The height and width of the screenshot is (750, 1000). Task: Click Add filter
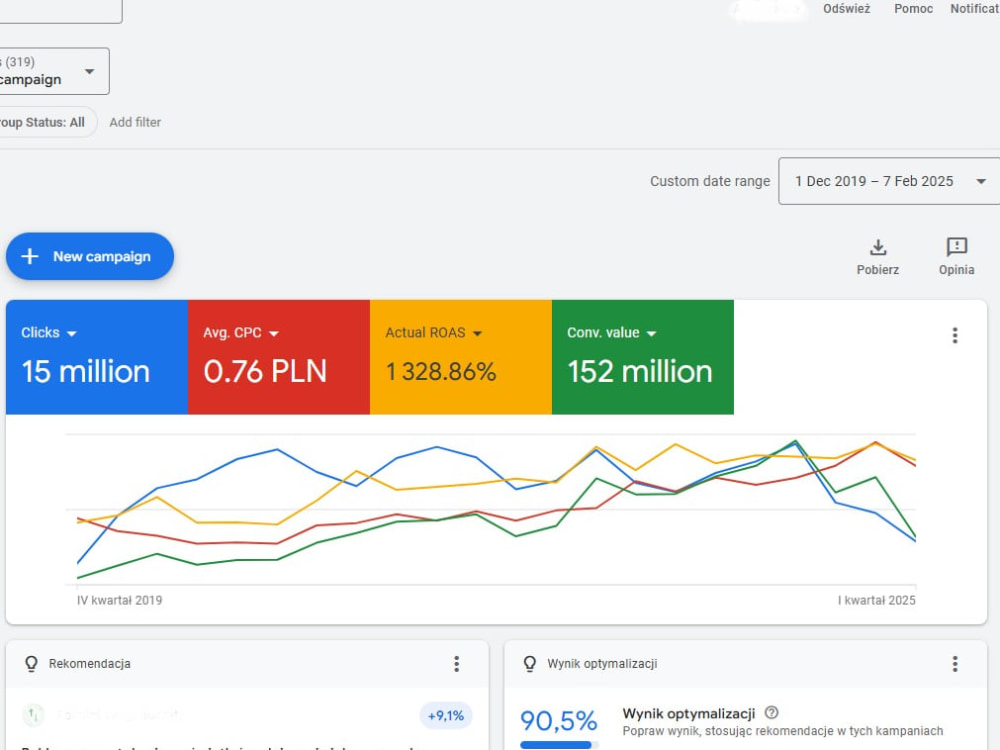tap(135, 122)
